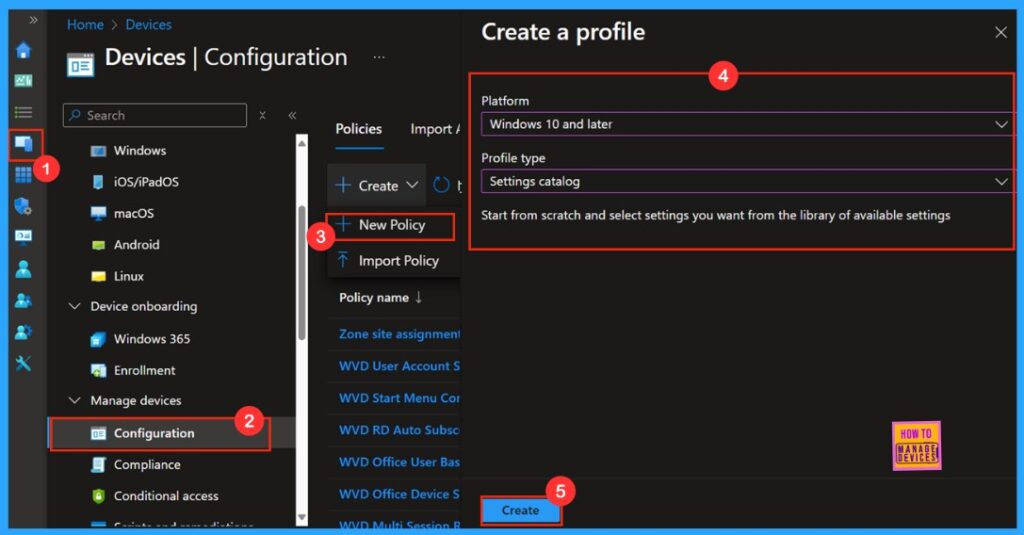Go to Home breadcrumb link

click(x=85, y=25)
